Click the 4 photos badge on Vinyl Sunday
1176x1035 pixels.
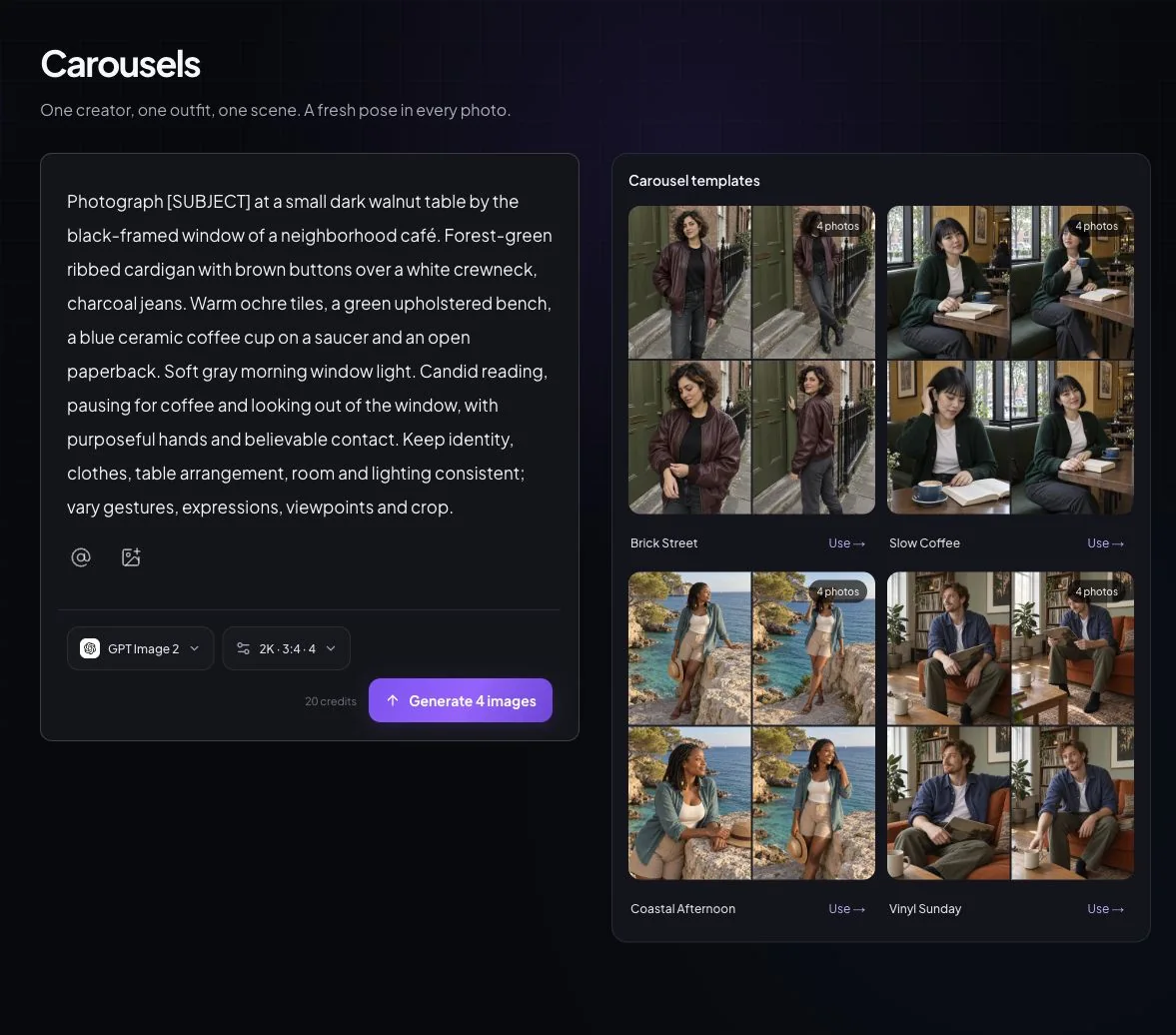(x=1096, y=591)
